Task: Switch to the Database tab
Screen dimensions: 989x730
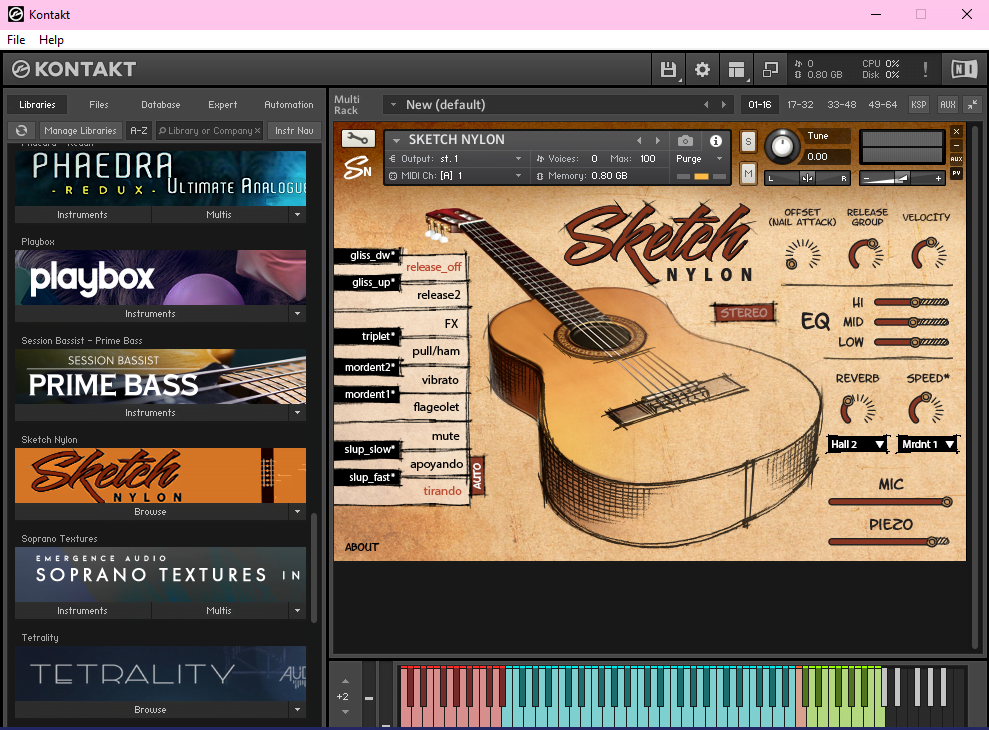Action: pos(161,105)
